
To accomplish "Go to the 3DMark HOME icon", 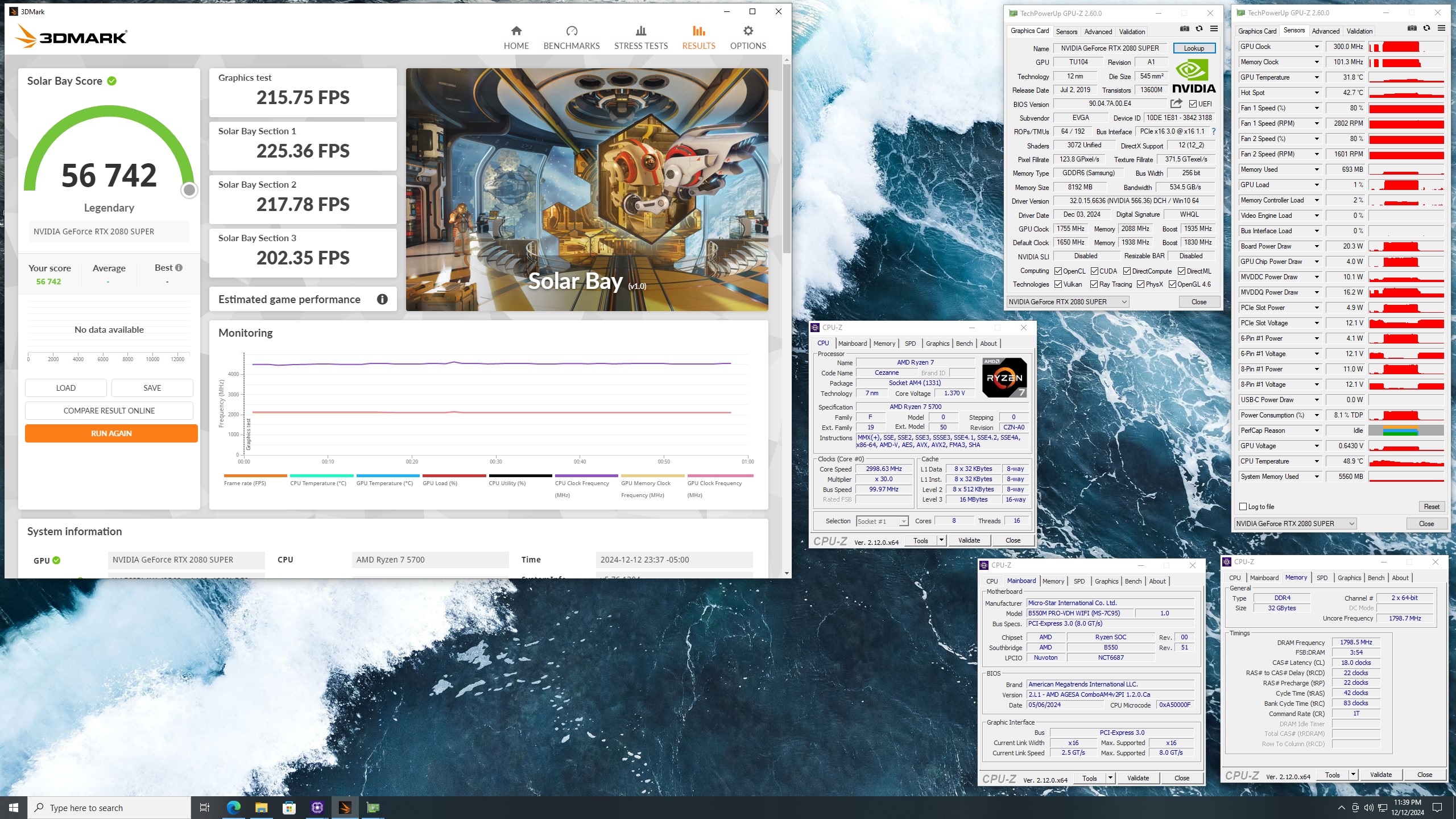I will pyautogui.click(x=516, y=31).
